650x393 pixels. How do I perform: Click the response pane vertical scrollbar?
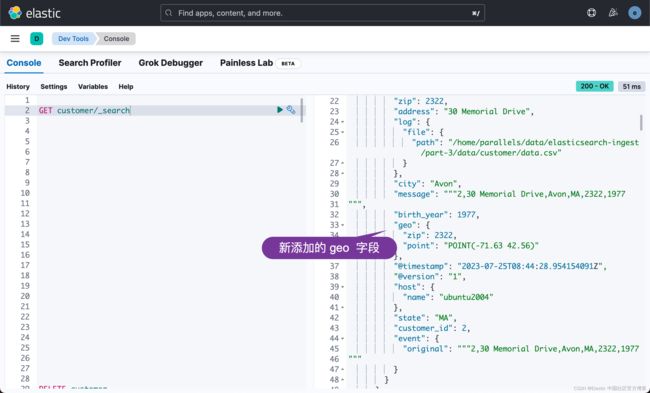pyautogui.click(x=642, y=123)
